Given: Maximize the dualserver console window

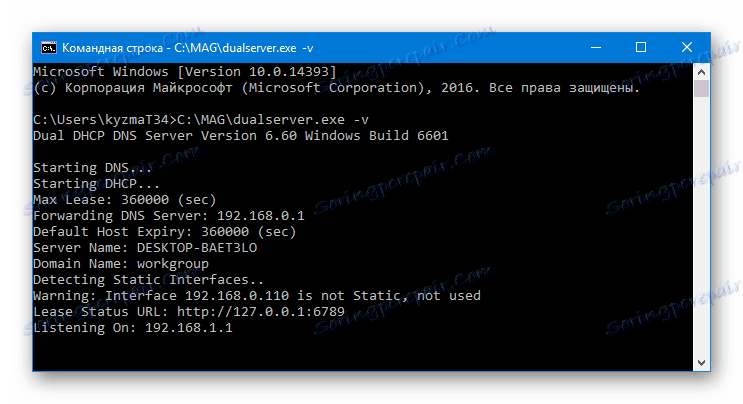Looking at the screenshot, I should [642, 46].
